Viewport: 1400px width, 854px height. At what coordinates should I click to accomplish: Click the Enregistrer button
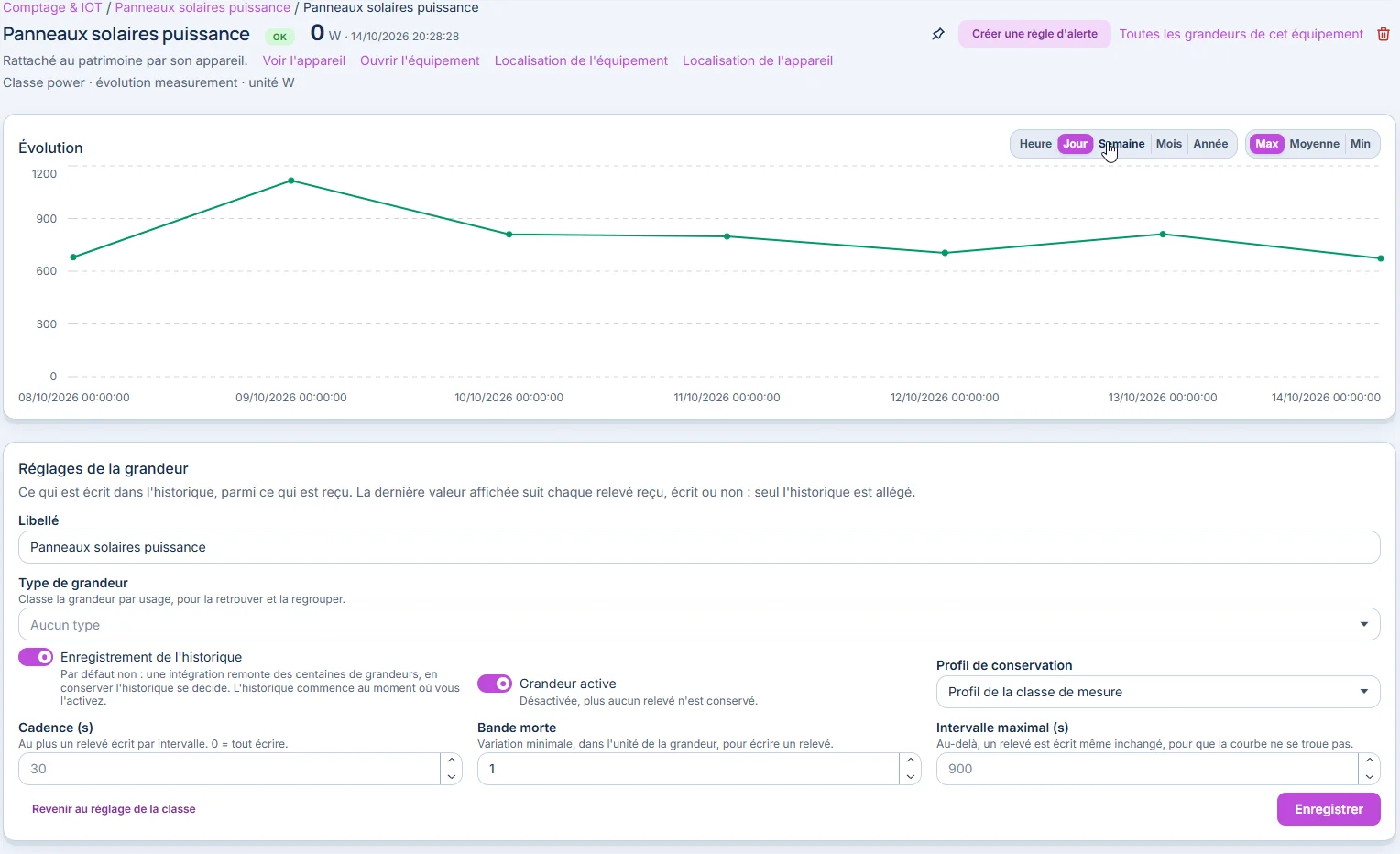(1329, 809)
